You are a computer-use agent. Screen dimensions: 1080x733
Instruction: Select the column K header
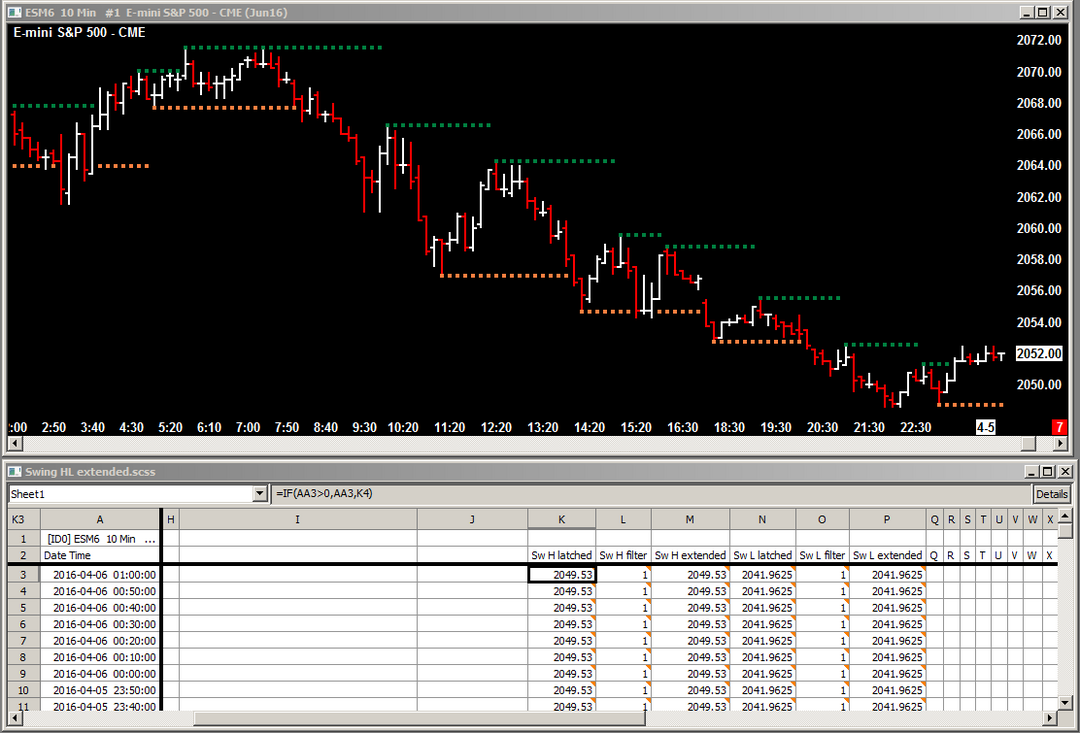coord(561,519)
